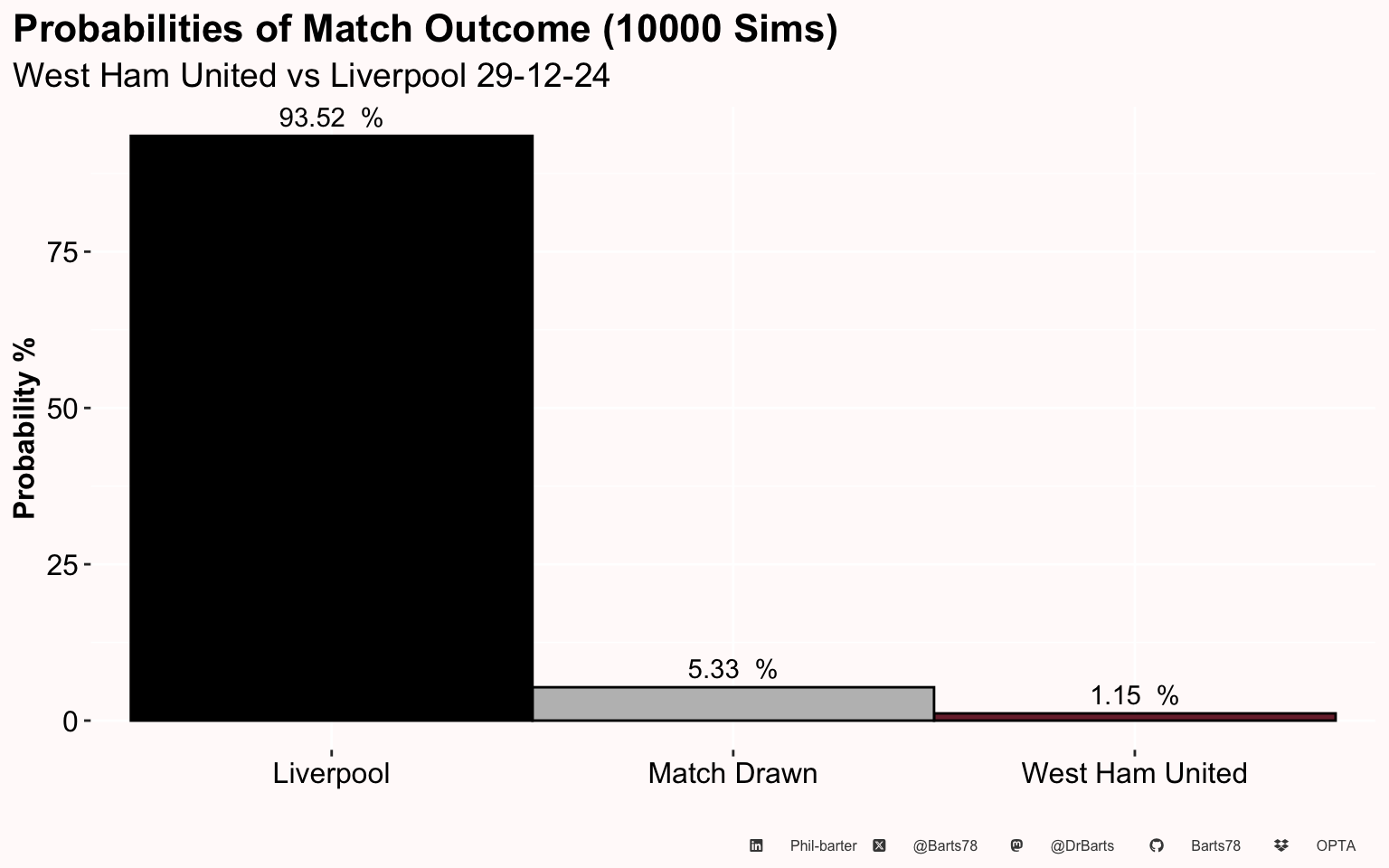Select the claret West Ham United bar
This screenshot has height=868, width=1389.
point(1134,717)
